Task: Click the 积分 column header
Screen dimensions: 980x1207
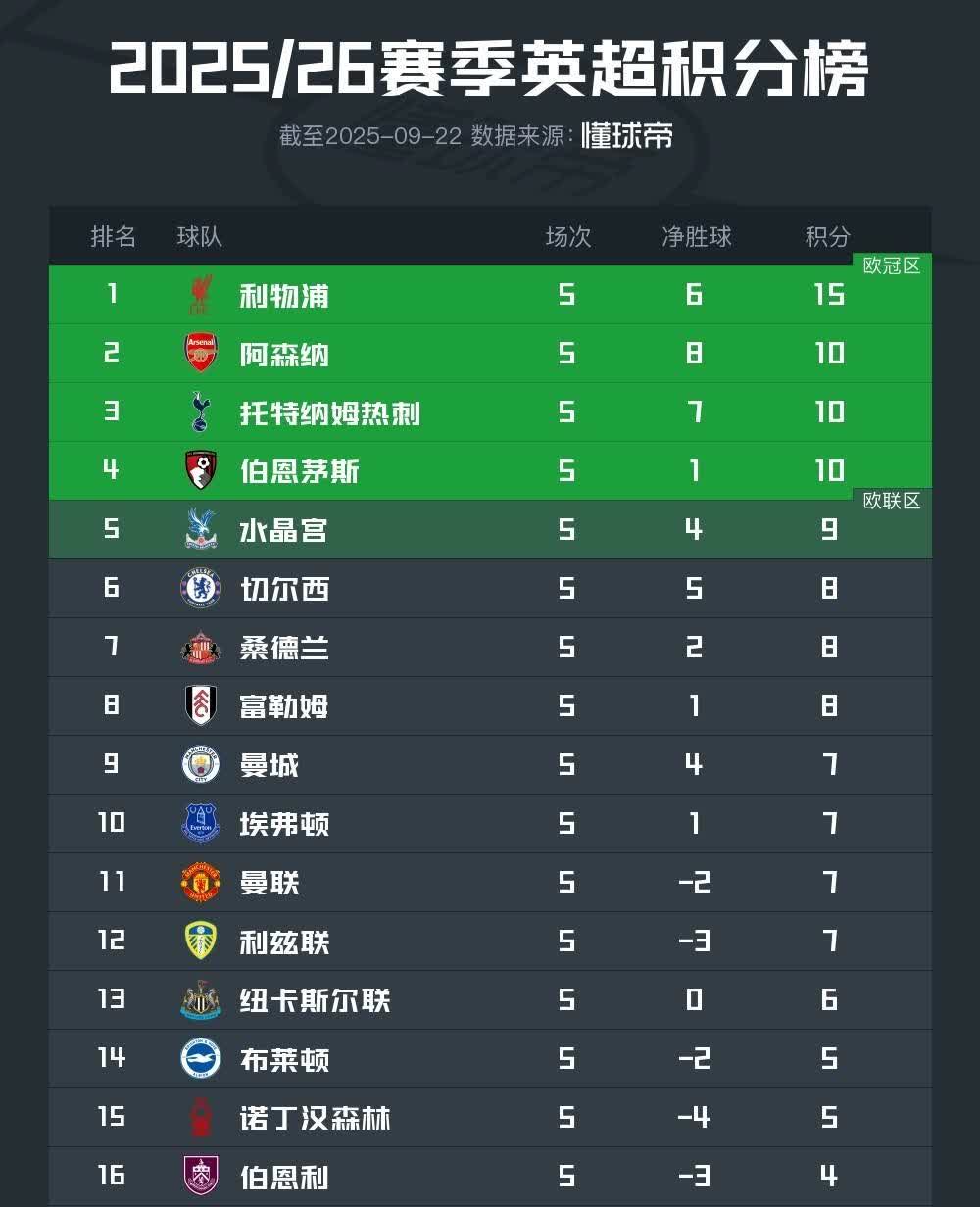Action: [x=827, y=236]
